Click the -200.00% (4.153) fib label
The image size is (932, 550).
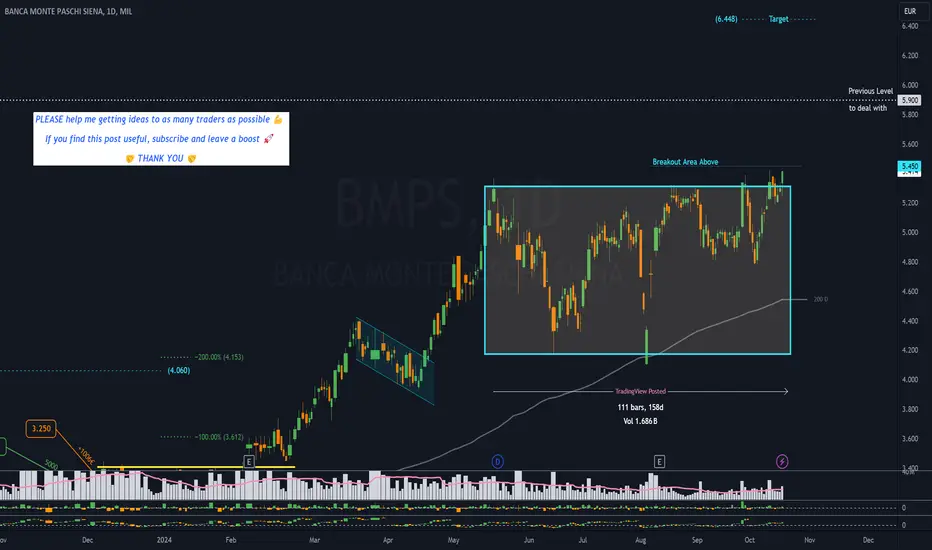coord(219,357)
